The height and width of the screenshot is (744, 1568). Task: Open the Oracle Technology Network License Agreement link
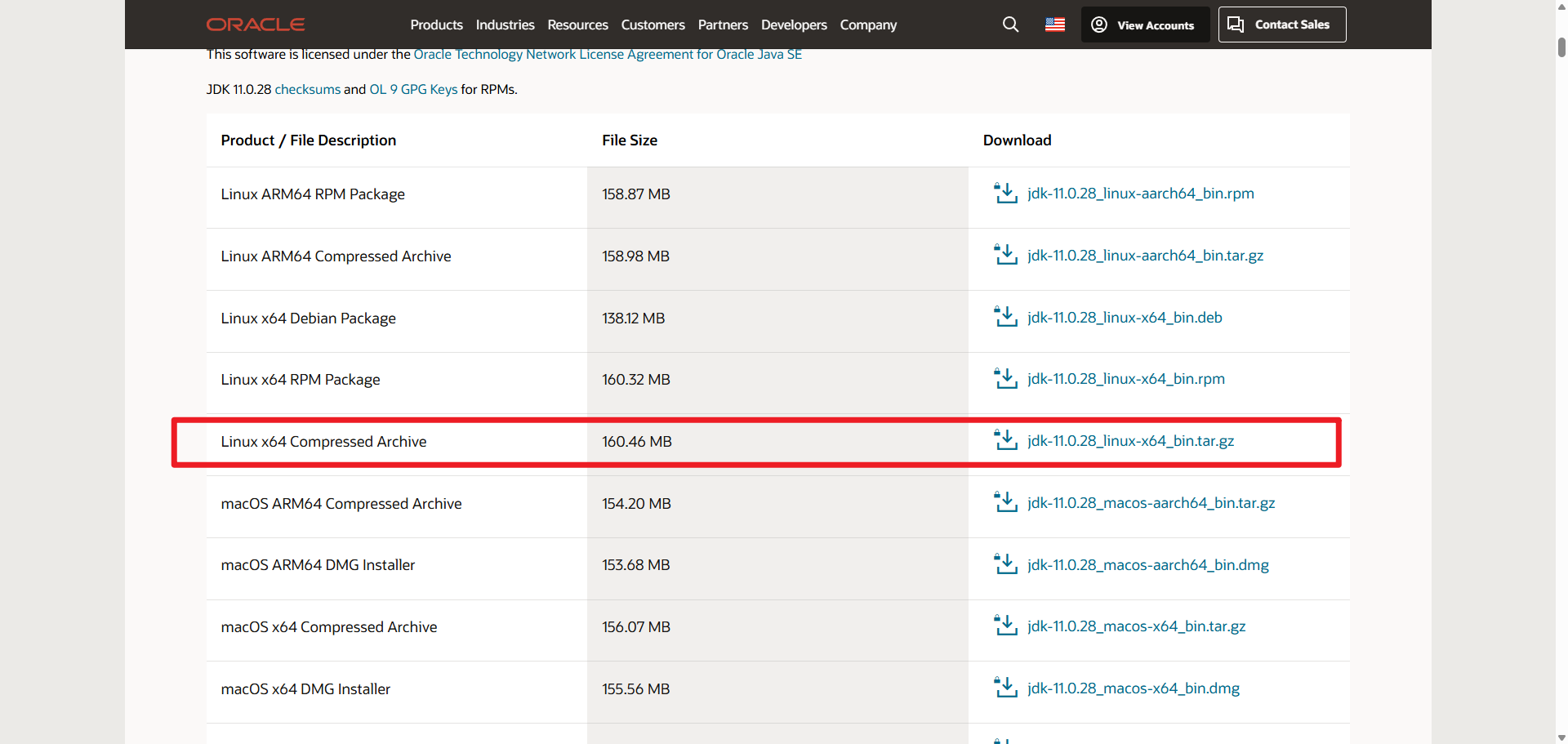tap(608, 55)
